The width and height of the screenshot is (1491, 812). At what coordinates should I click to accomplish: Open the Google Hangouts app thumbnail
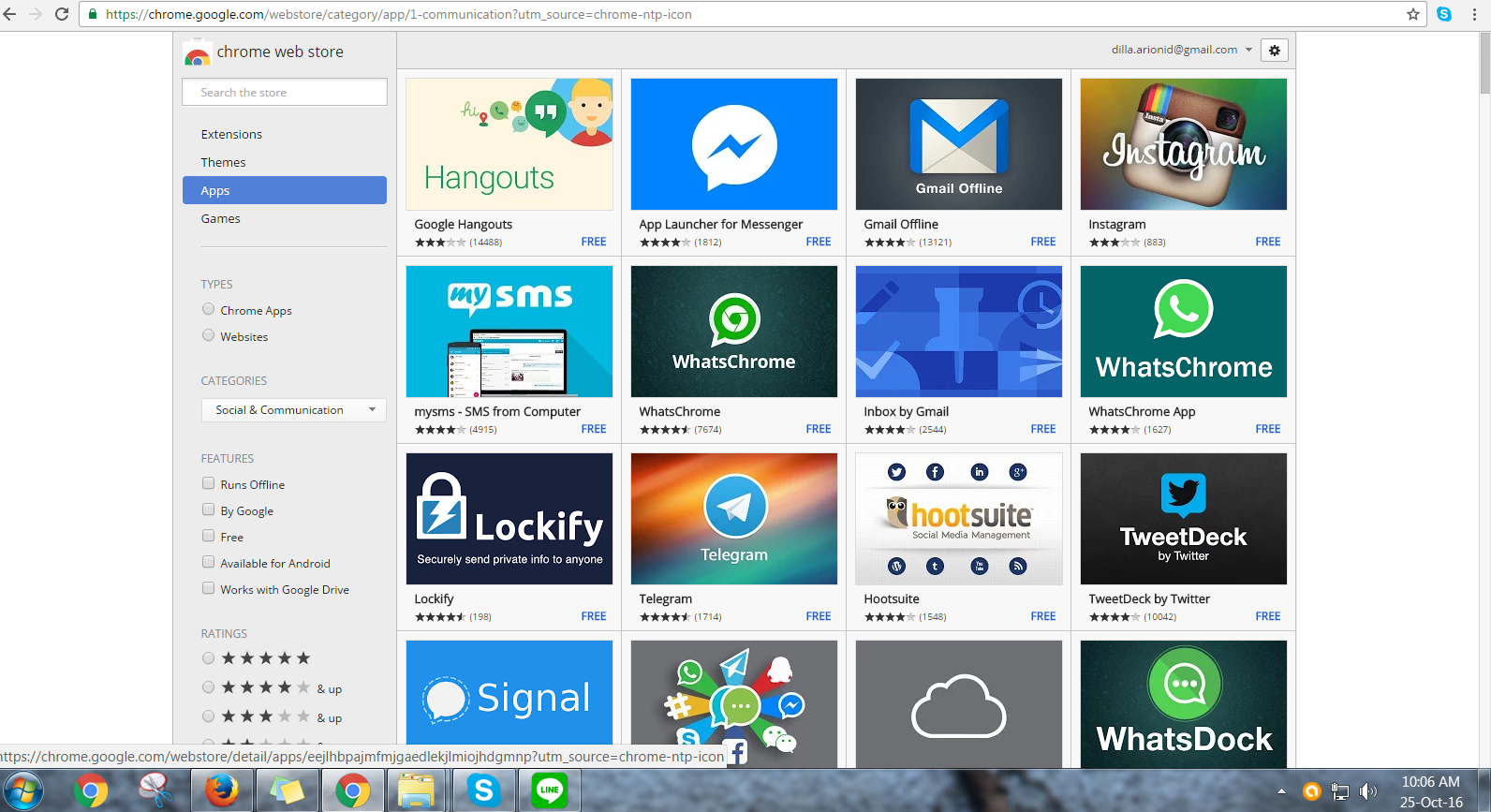(x=509, y=144)
